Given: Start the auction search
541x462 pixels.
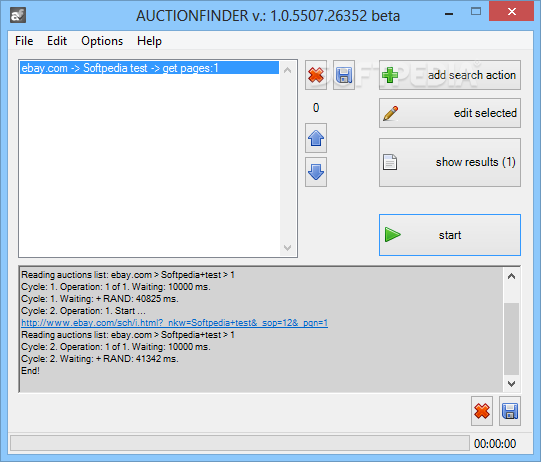Looking at the screenshot, I should [450, 235].
